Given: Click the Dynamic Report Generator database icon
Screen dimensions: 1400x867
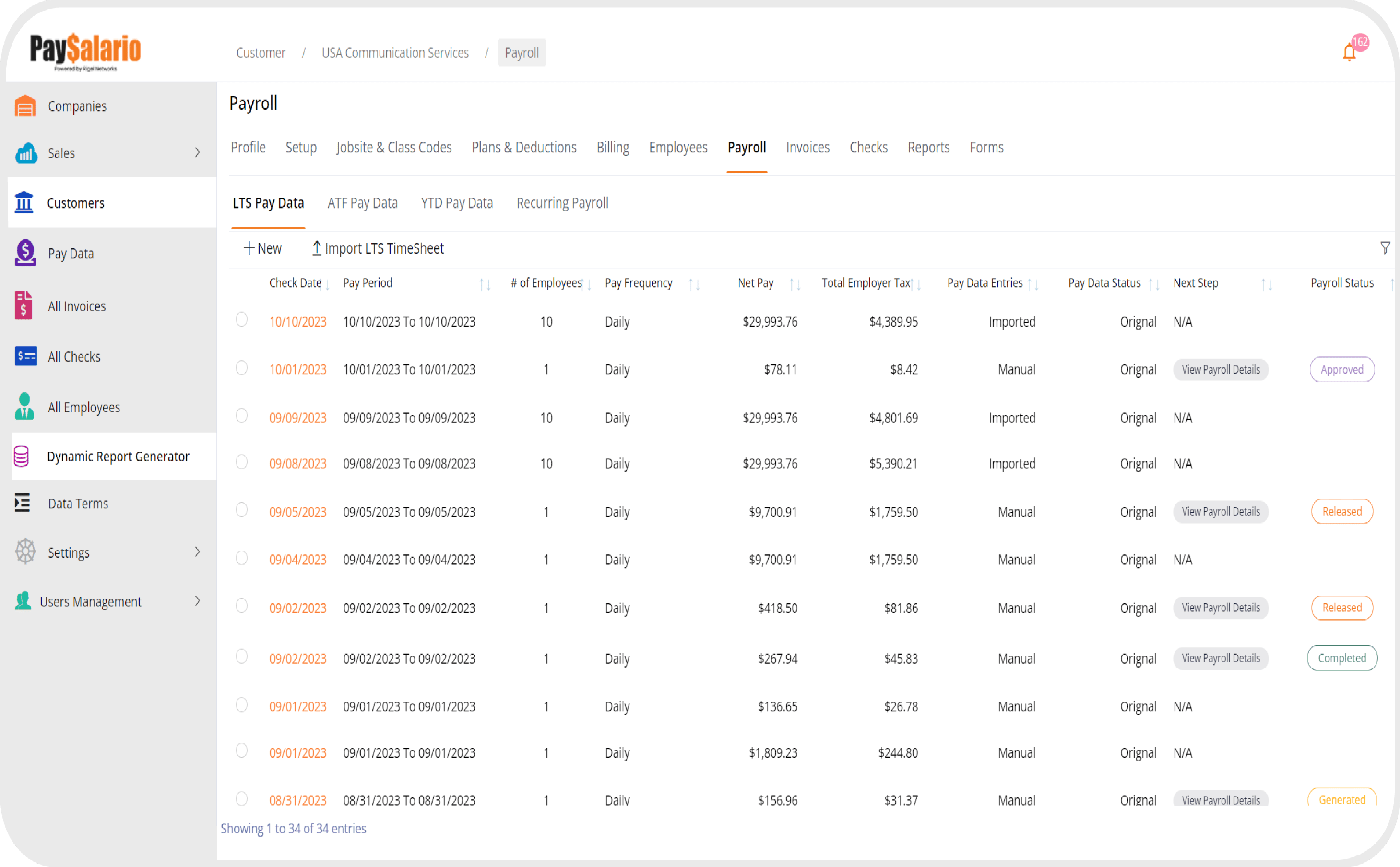Looking at the screenshot, I should [21, 457].
